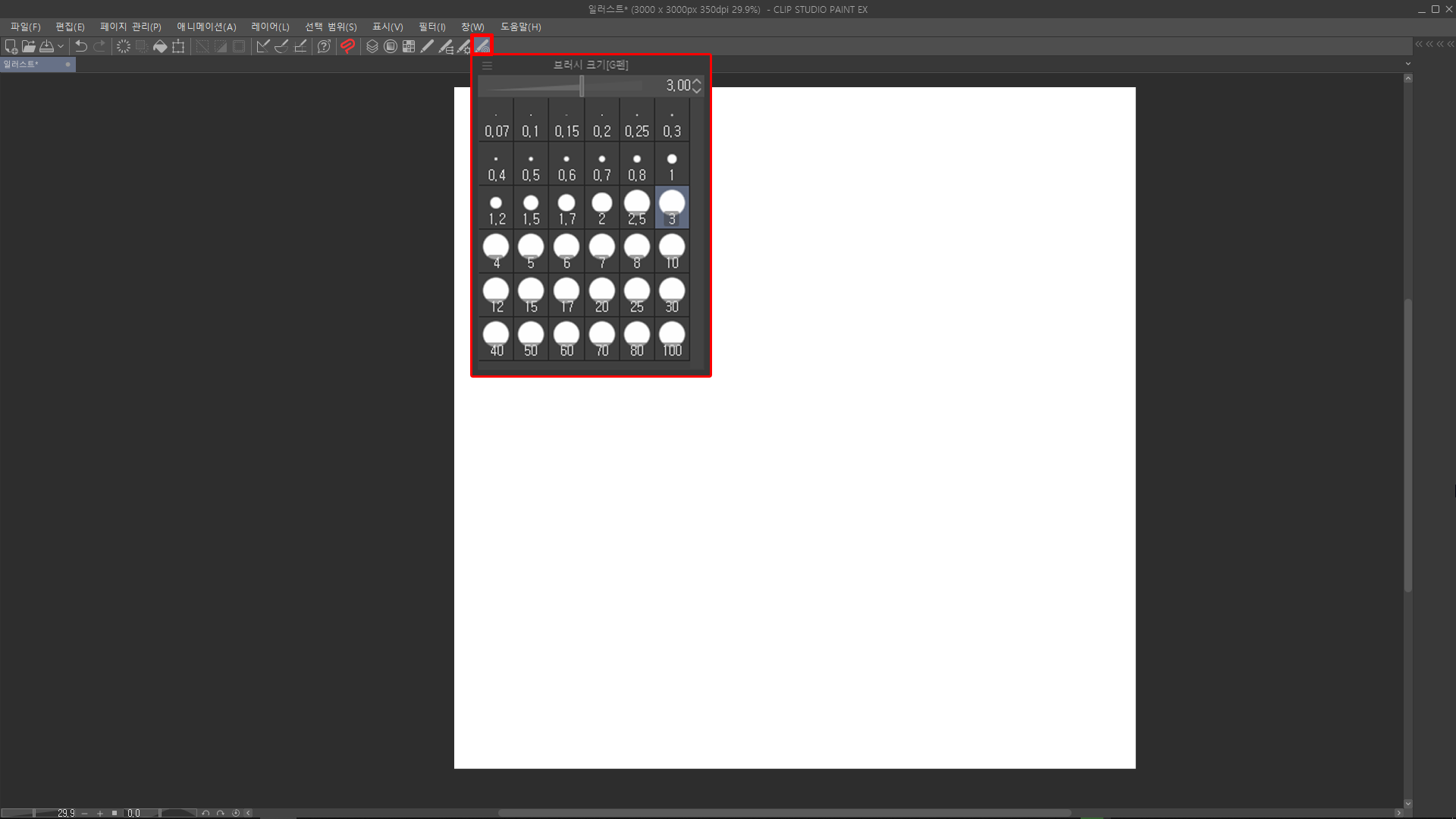The height and width of the screenshot is (819, 1456).
Task: Click the red Clip Studio logo icon
Action: click(x=348, y=46)
